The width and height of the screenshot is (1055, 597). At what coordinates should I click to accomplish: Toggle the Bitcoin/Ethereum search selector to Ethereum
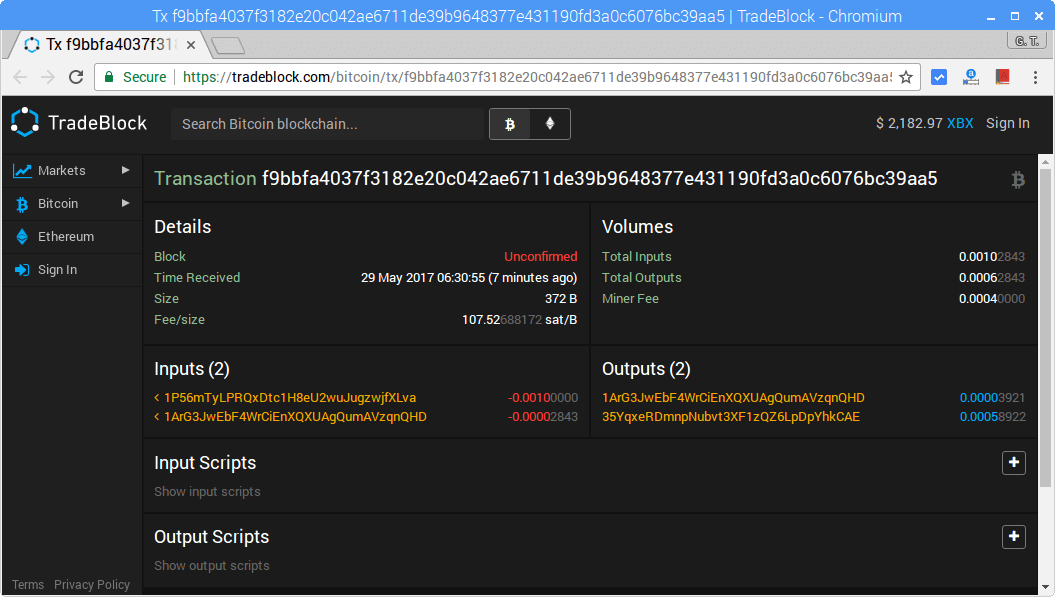coord(550,124)
